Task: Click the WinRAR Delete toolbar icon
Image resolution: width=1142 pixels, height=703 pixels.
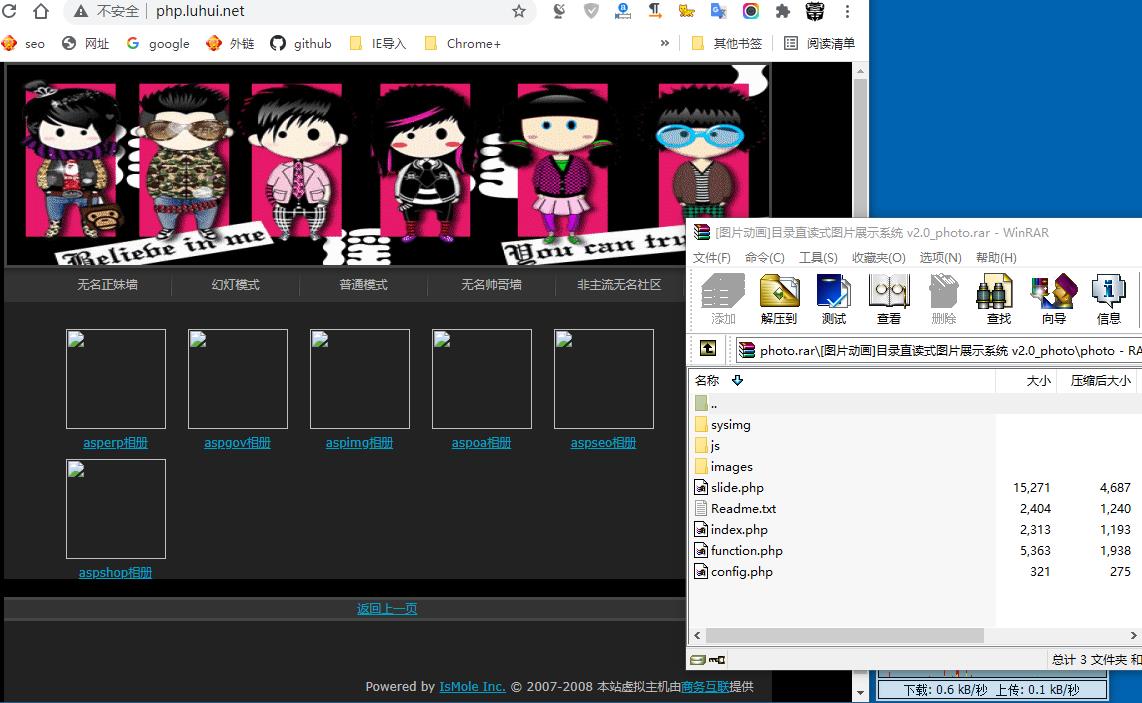Action: pyautogui.click(x=943, y=291)
